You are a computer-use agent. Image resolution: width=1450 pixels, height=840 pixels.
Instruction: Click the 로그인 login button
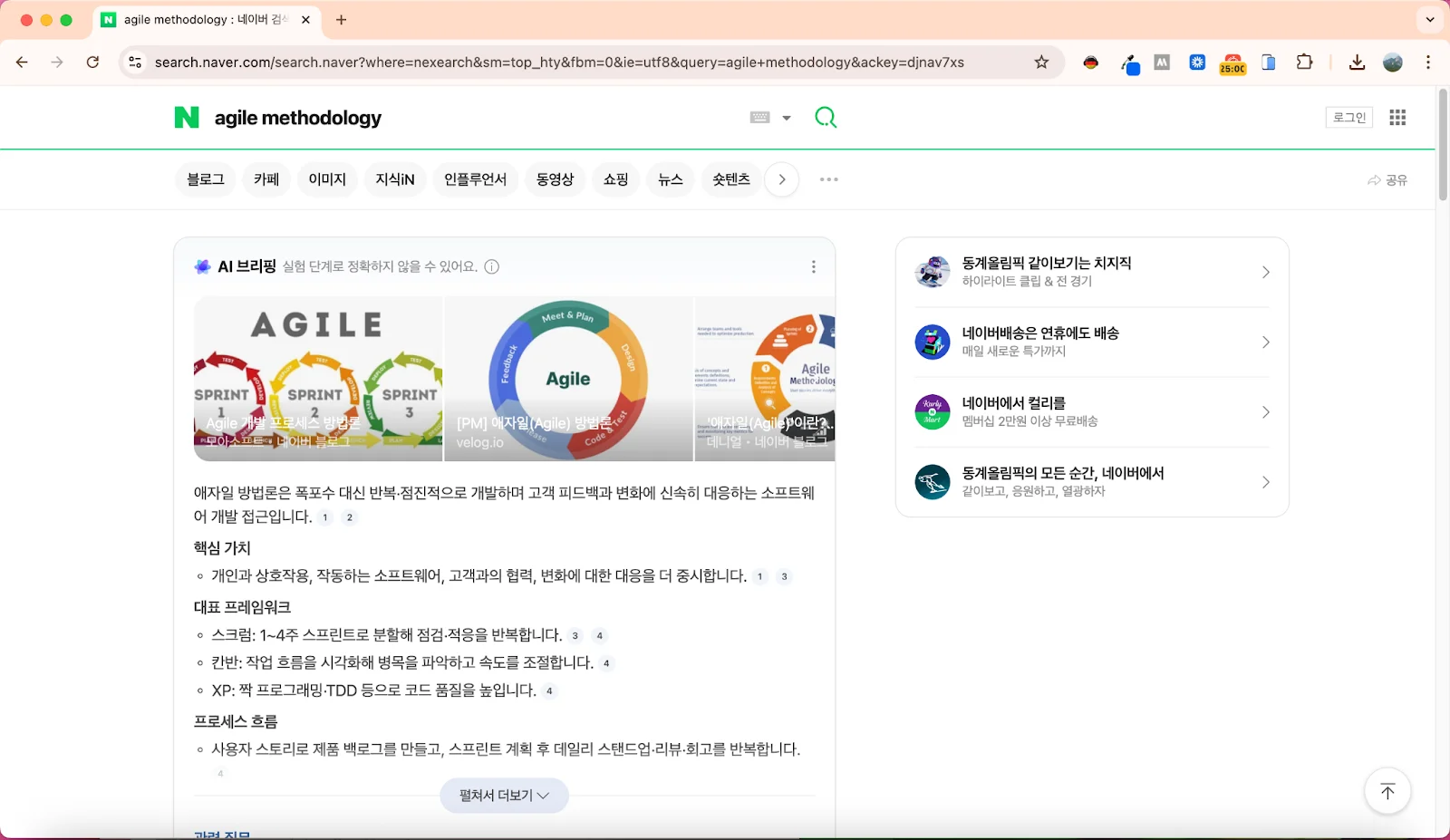[x=1349, y=117]
